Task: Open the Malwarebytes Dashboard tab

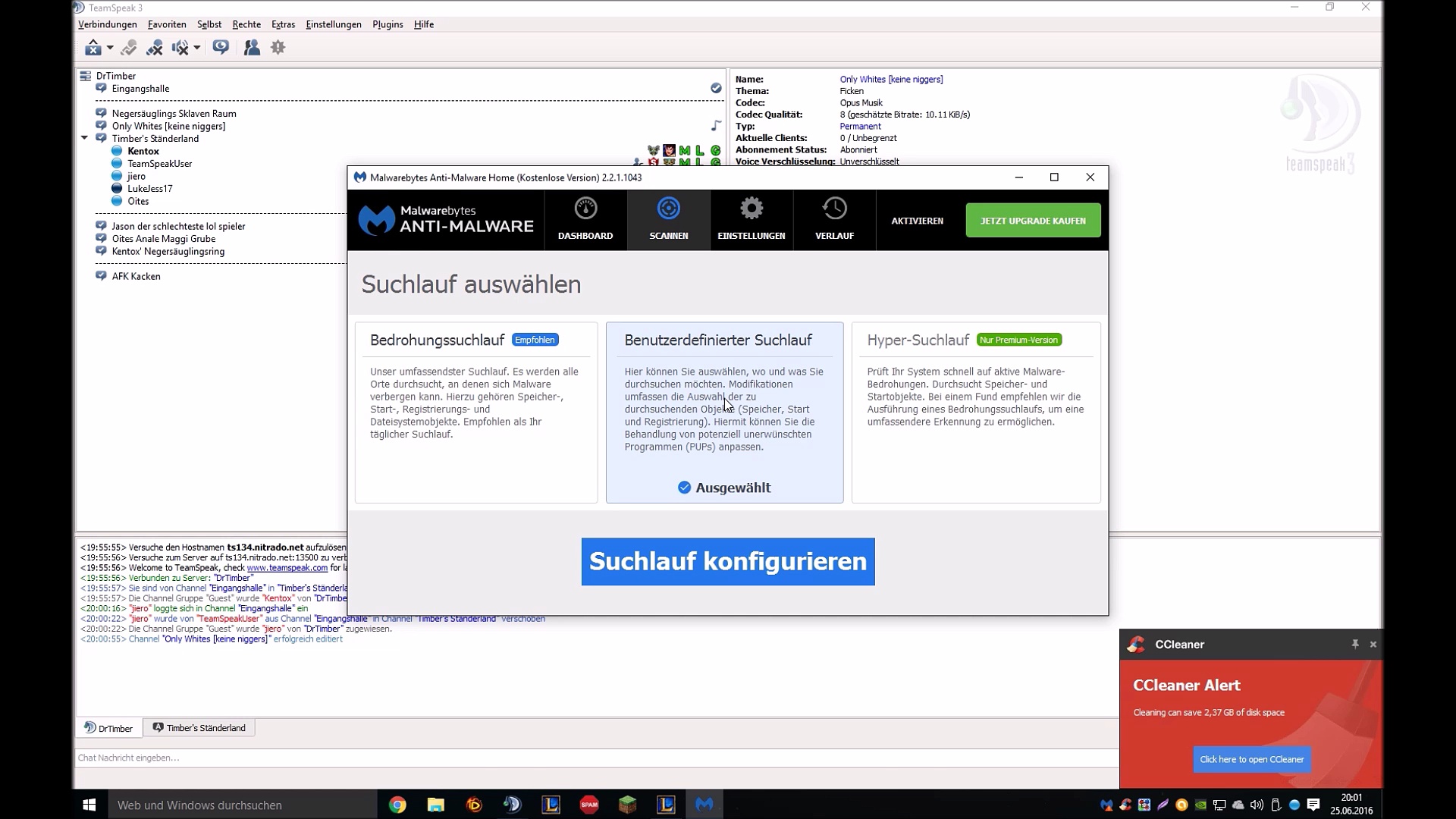Action: click(x=585, y=219)
